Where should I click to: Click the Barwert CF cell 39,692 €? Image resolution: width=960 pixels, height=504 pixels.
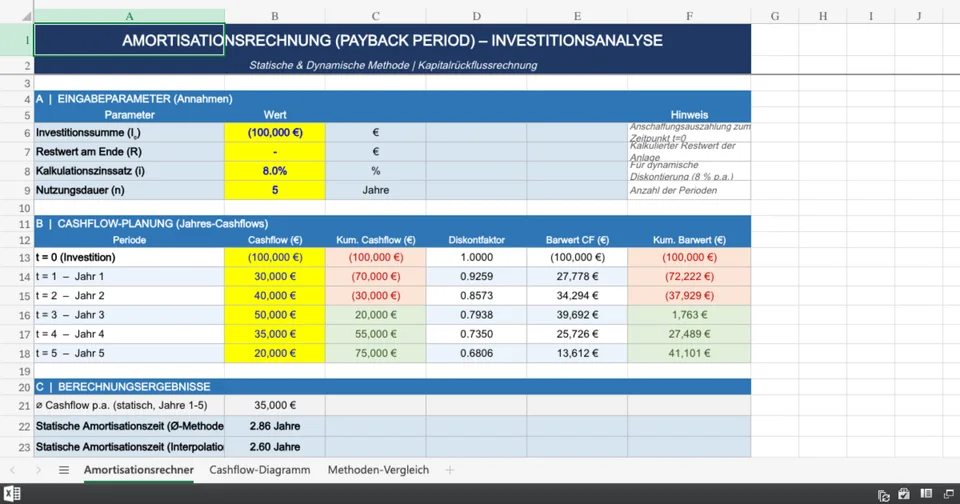click(x=577, y=315)
